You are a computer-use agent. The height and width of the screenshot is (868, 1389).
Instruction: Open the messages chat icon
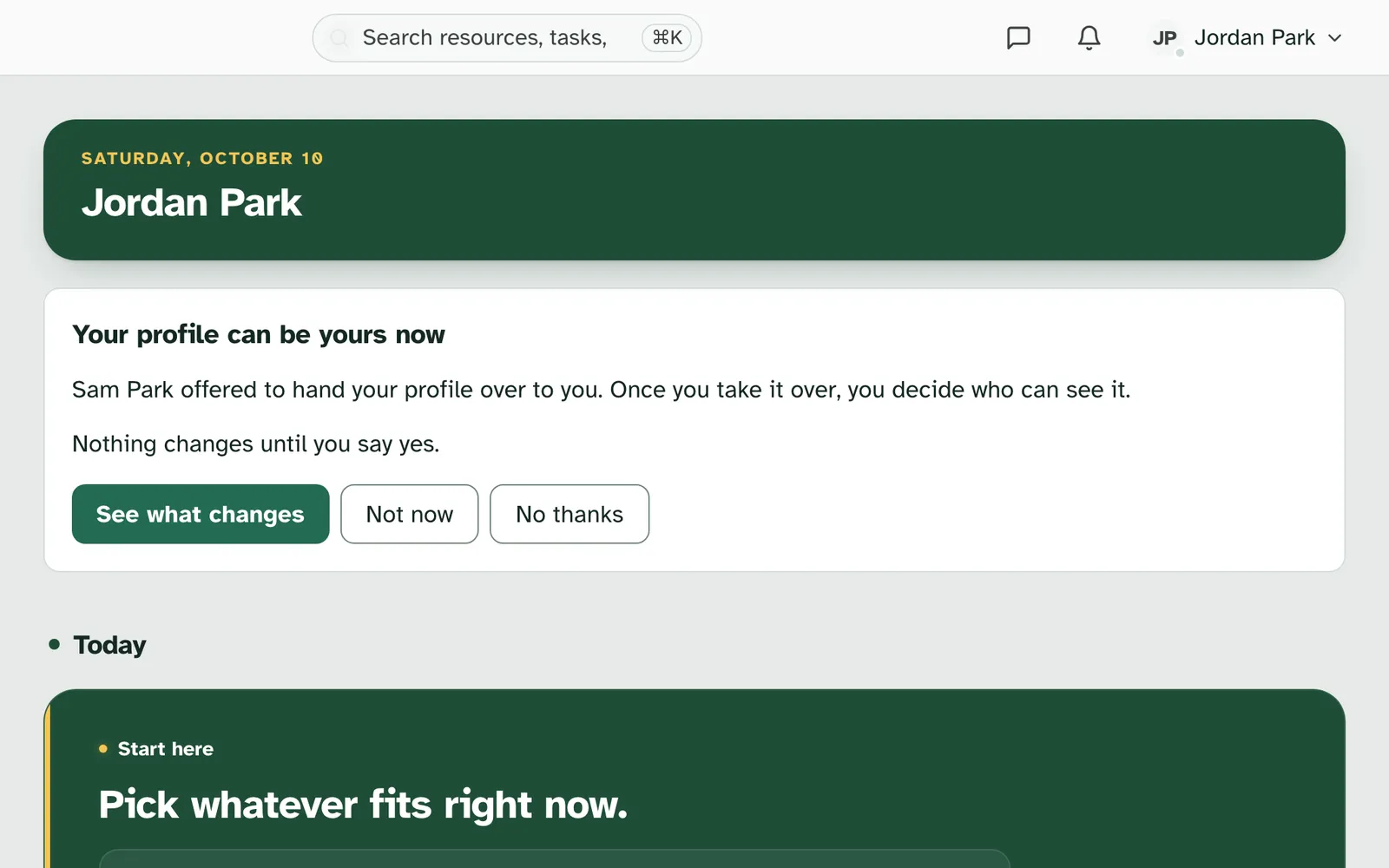coord(1017,38)
